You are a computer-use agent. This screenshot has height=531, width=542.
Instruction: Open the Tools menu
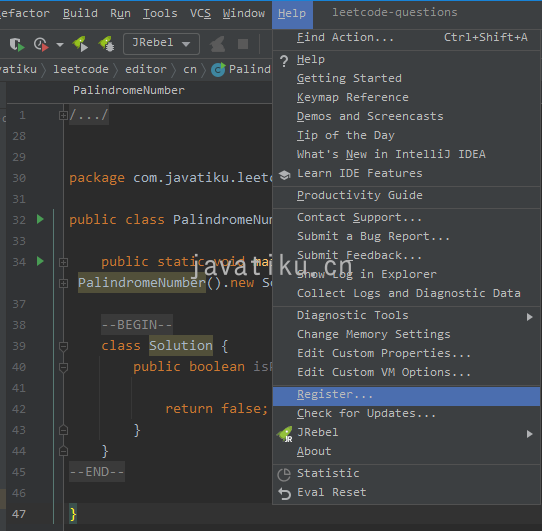160,13
